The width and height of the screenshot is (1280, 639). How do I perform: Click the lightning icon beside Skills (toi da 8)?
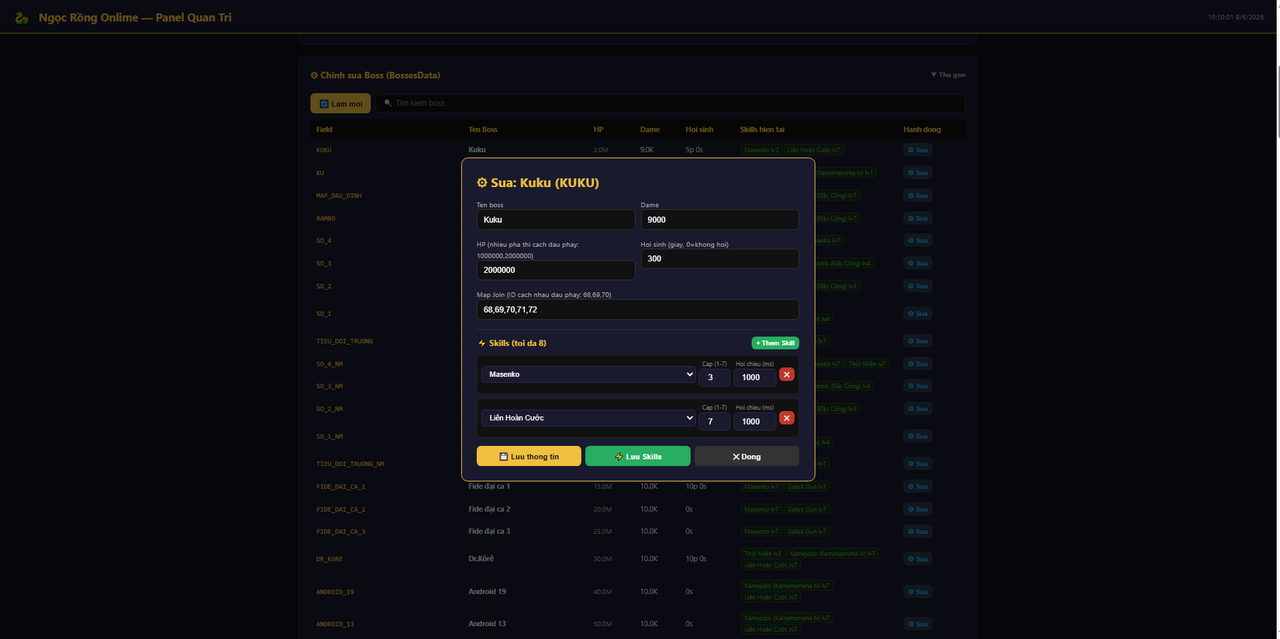[x=482, y=343]
